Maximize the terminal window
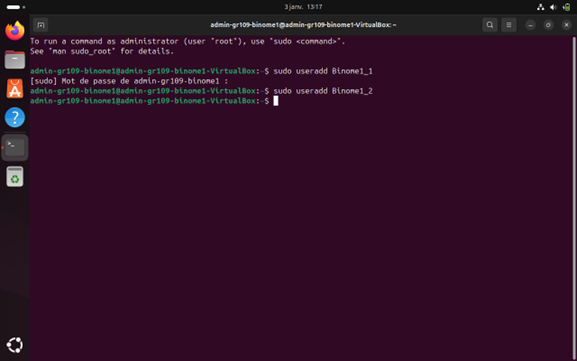Viewport: 577px width, 361px height. 548,25
